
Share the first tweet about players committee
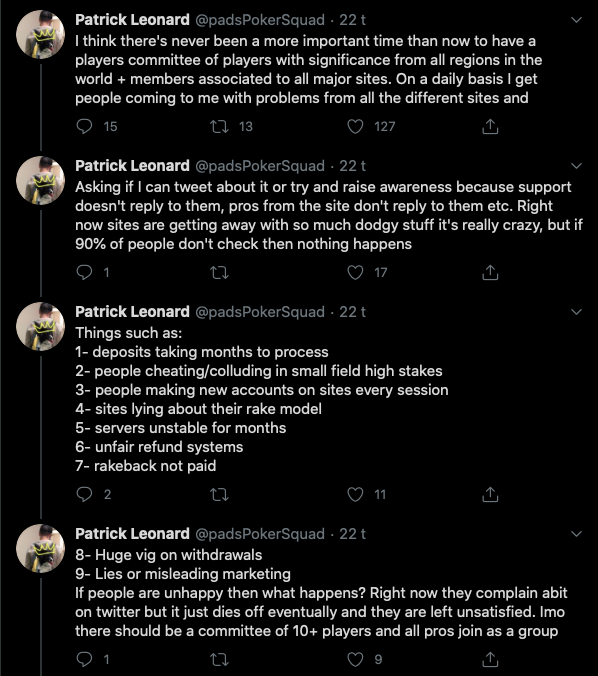pyautogui.click(x=490, y=126)
